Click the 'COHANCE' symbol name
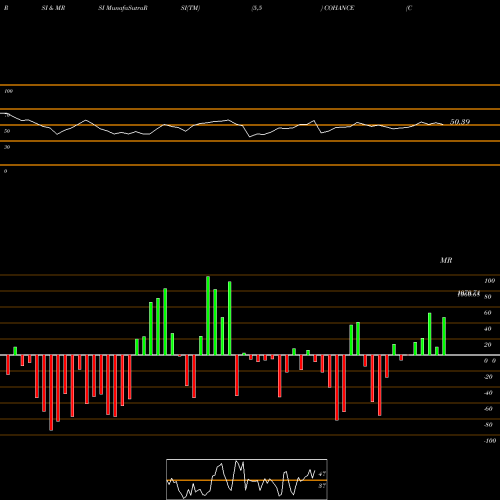This screenshot has height=500, width=500. pos(339,8)
